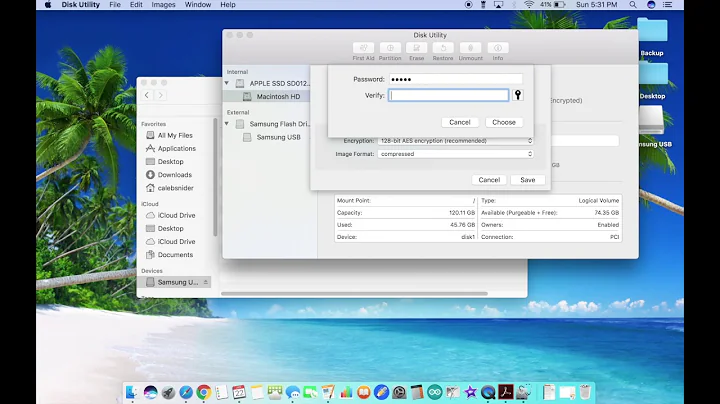This screenshot has width=720, height=404.
Task: Click the Finder forward arrow
Action: tap(160, 95)
